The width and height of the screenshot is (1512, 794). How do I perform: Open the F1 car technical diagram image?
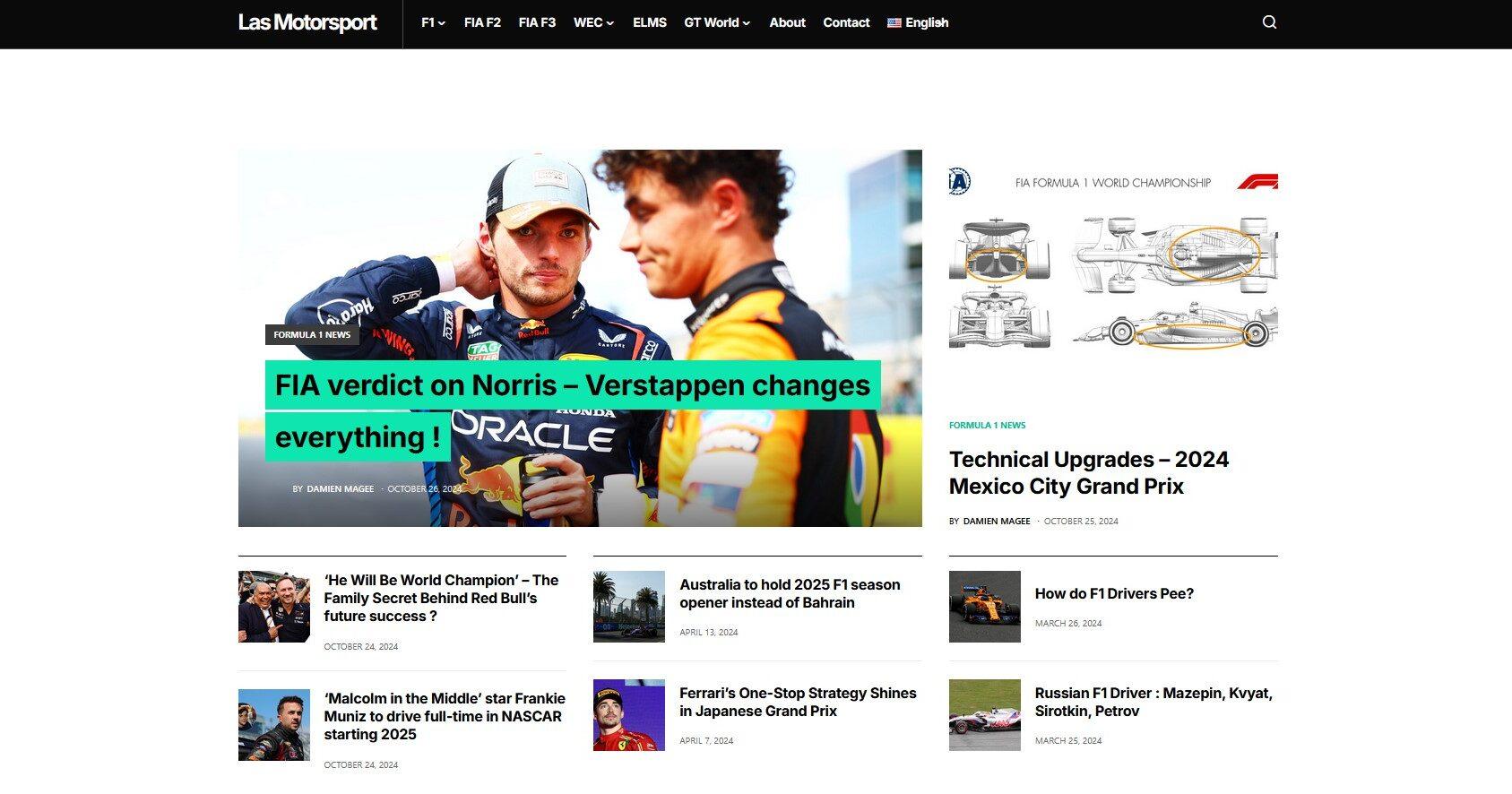(1113, 261)
